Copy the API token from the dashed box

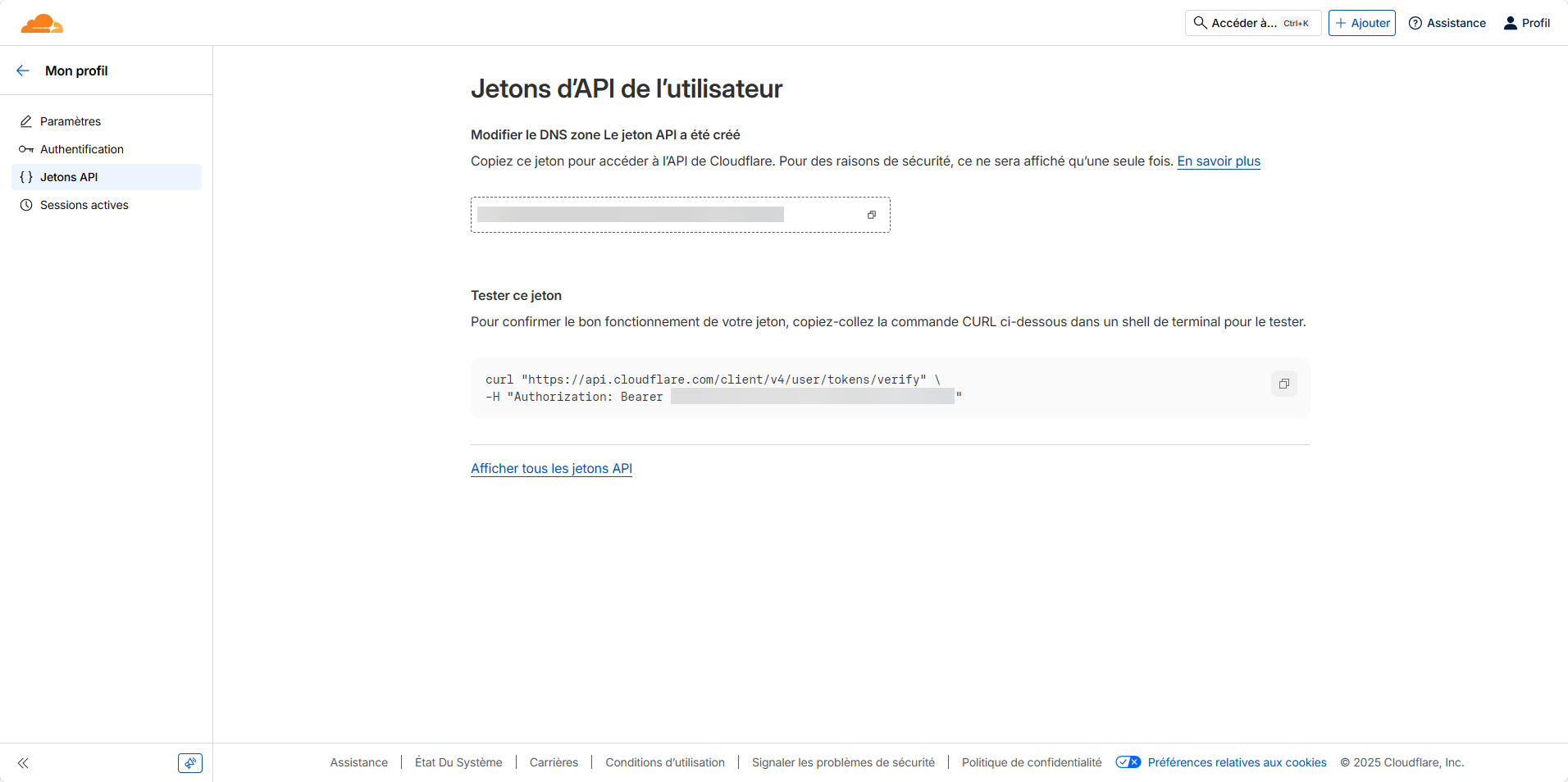(871, 215)
